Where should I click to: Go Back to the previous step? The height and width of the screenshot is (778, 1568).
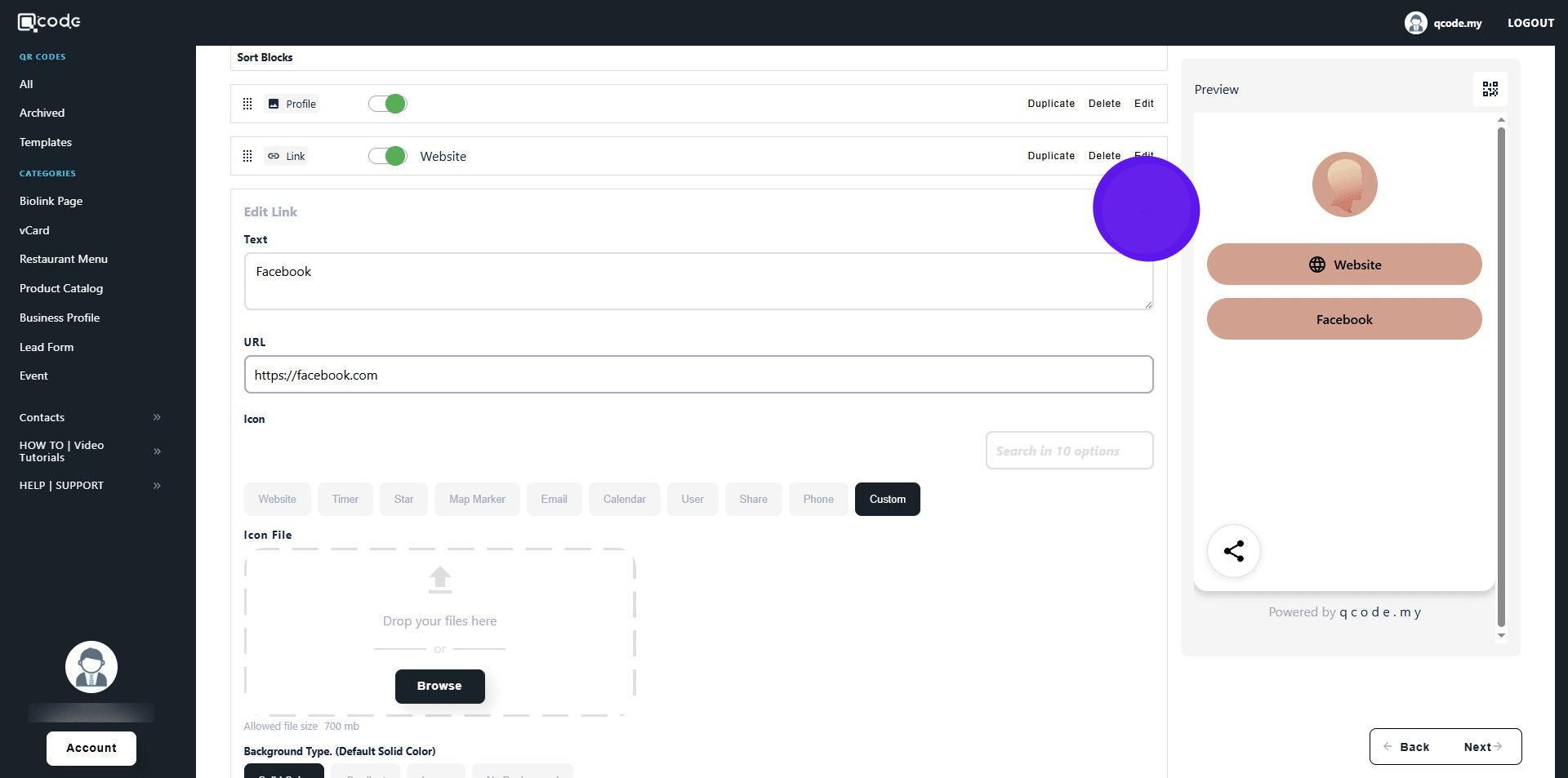pos(1407,747)
